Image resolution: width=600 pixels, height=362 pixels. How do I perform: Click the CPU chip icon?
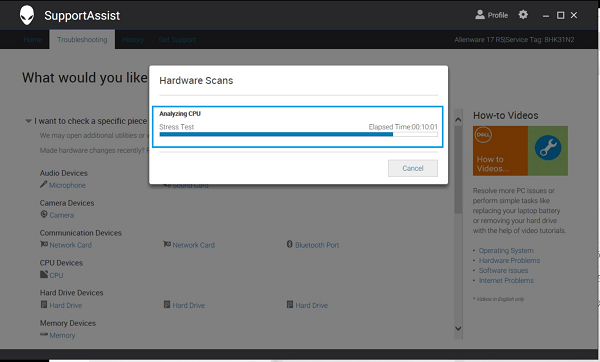pos(44,274)
